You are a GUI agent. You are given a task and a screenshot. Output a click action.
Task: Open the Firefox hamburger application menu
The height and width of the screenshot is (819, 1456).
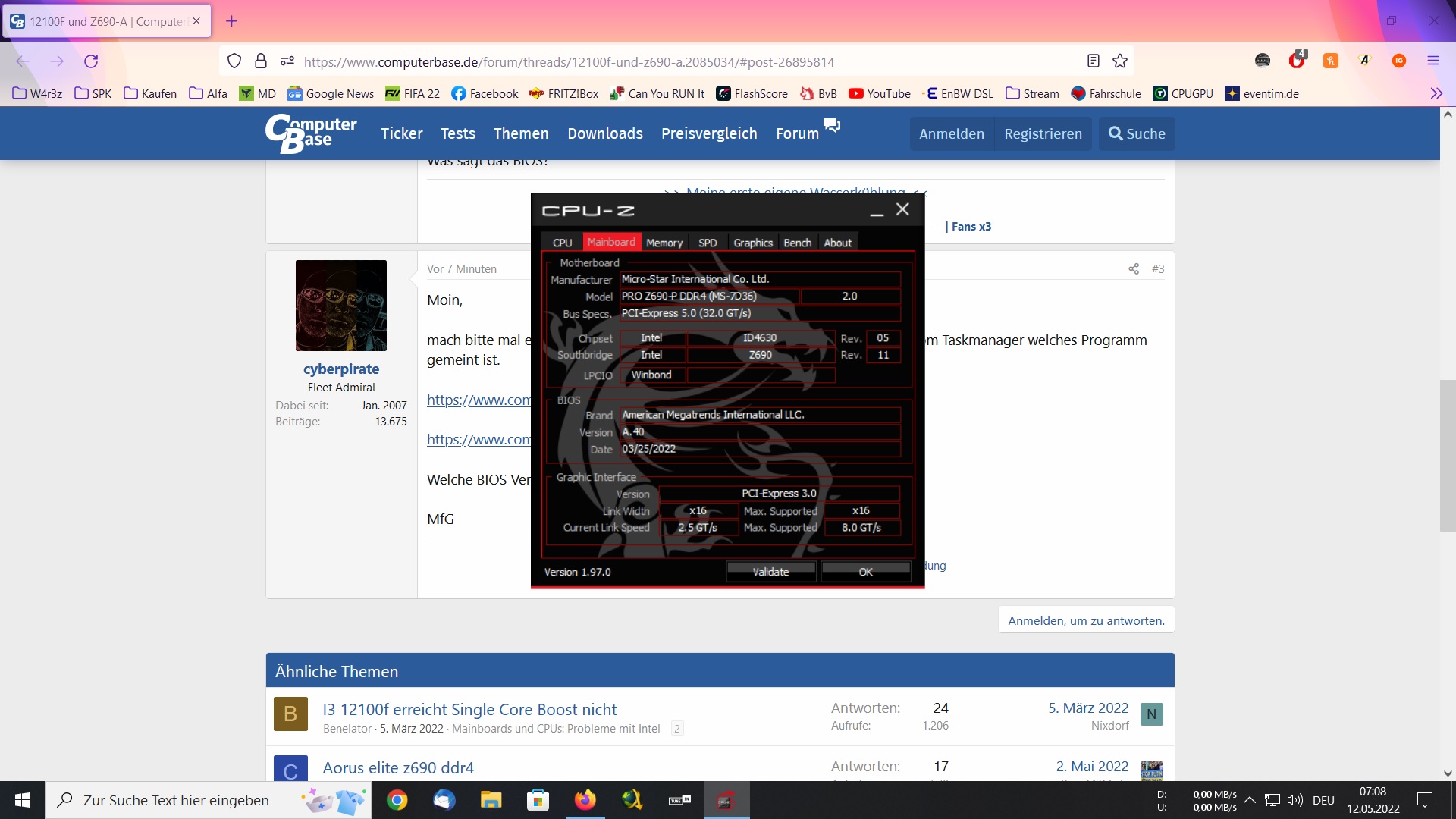pyautogui.click(x=1432, y=61)
